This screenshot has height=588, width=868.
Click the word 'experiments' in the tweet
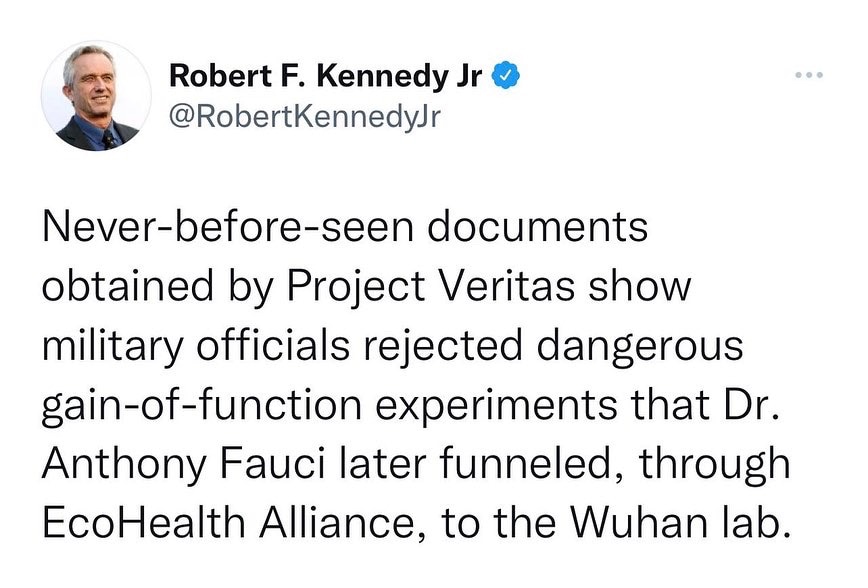tap(497, 406)
